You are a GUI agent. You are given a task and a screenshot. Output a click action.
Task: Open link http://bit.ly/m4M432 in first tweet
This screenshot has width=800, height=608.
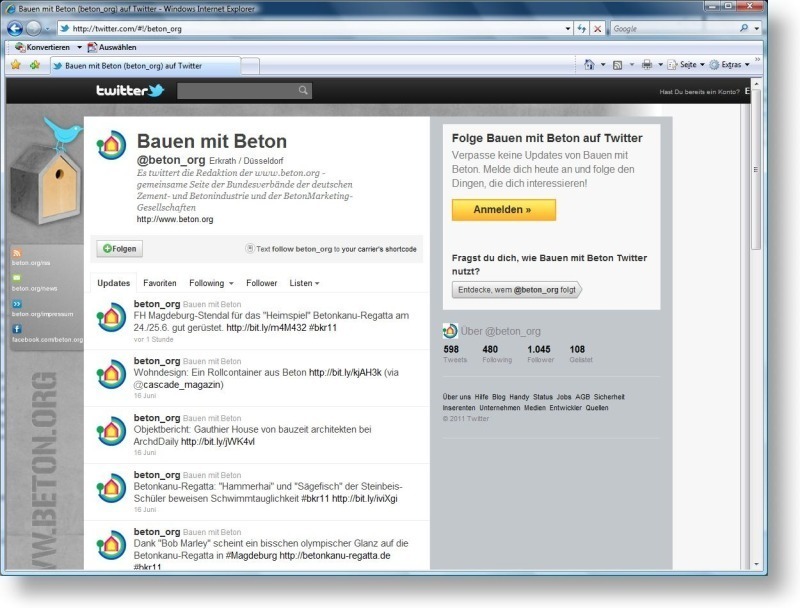pos(266,327)
